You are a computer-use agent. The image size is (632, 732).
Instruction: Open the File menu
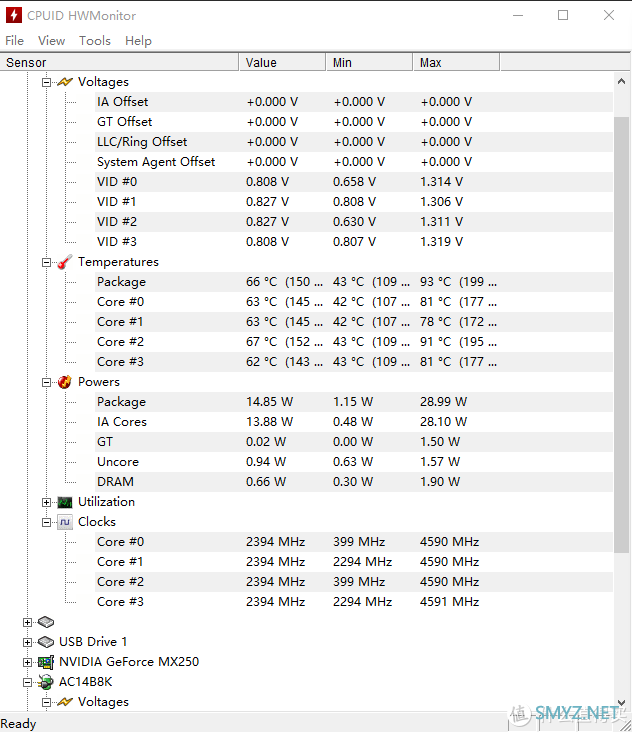click(x=14, y=41)
